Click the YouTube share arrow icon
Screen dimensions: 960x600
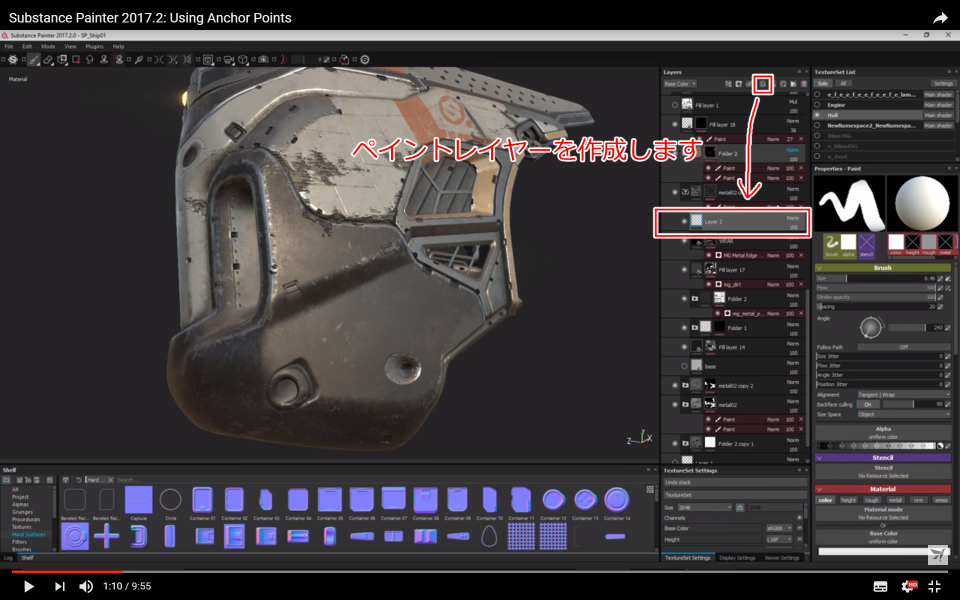940,18
